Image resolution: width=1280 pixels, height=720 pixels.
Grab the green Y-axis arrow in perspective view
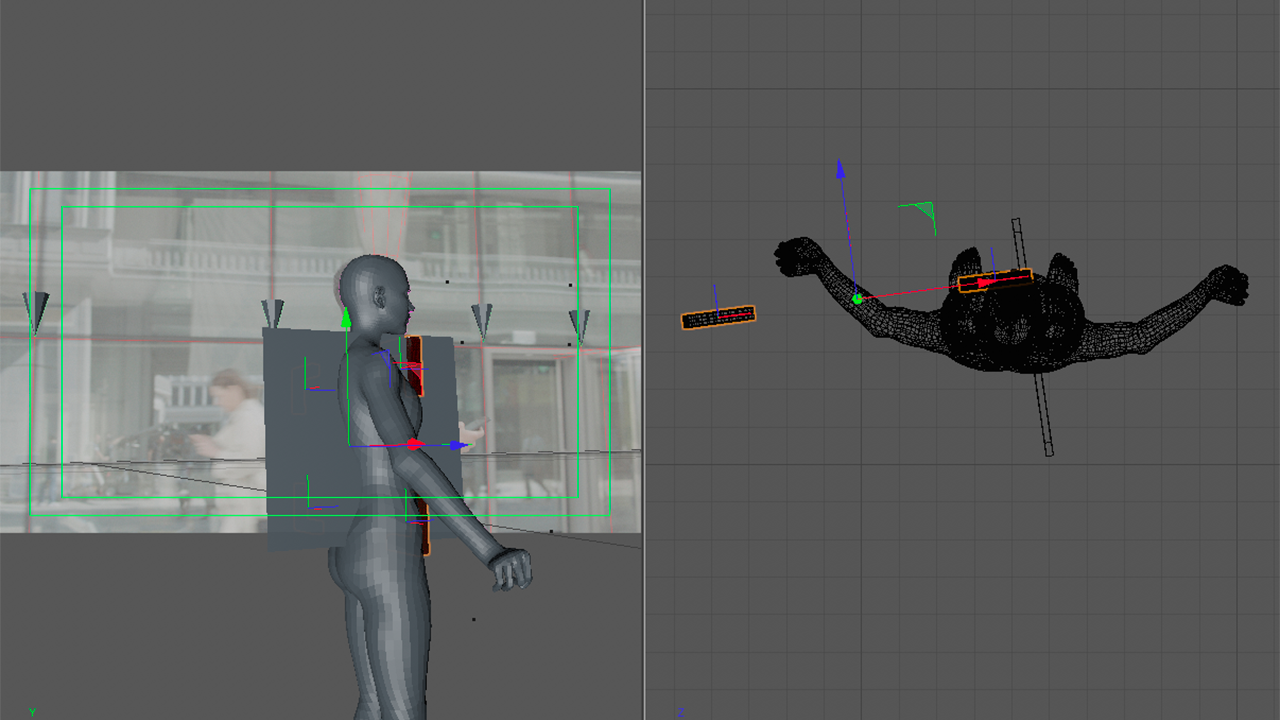pos(347,318)
